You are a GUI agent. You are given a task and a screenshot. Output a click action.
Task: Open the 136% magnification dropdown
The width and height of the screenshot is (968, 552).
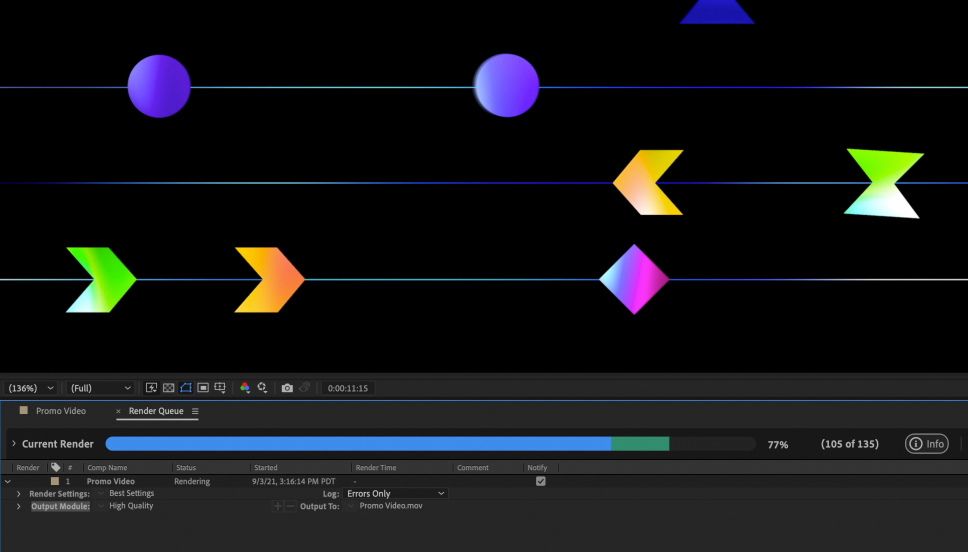click(x=31, y=388)
